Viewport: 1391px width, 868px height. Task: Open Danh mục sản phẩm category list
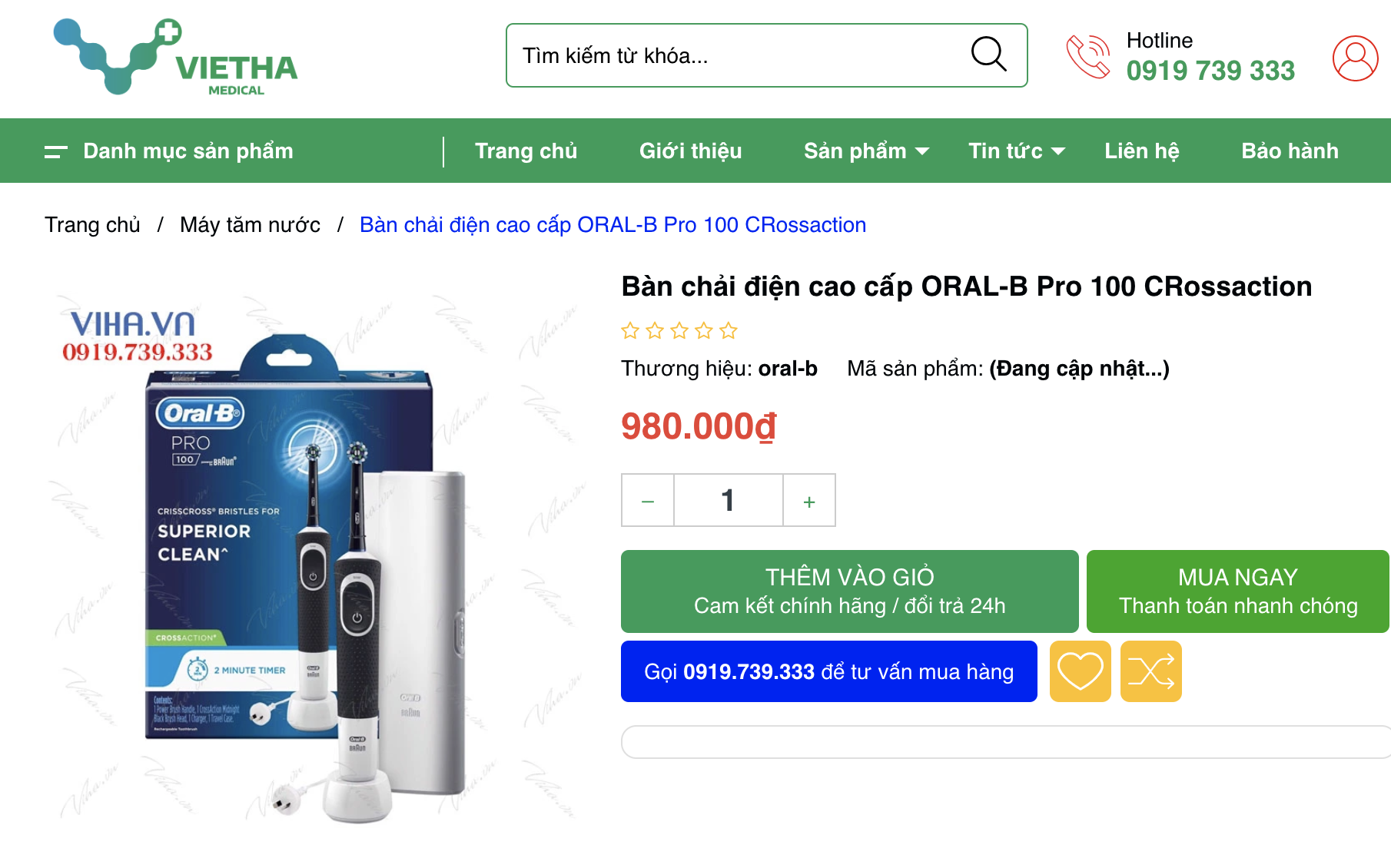coord(188,151)
